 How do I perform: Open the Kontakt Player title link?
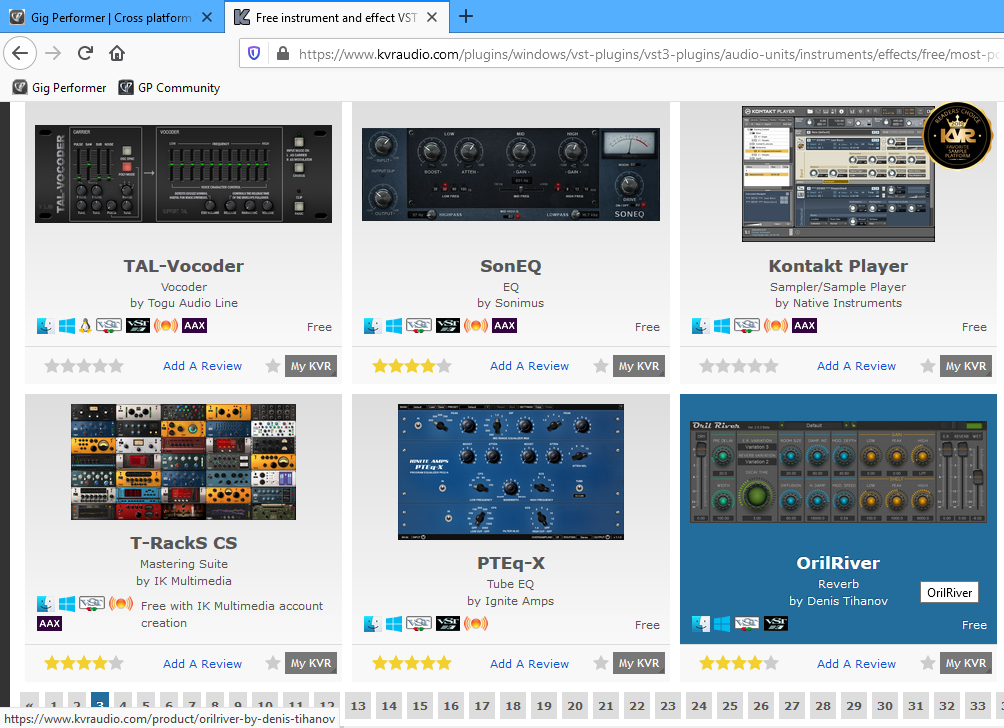point(838,266)
